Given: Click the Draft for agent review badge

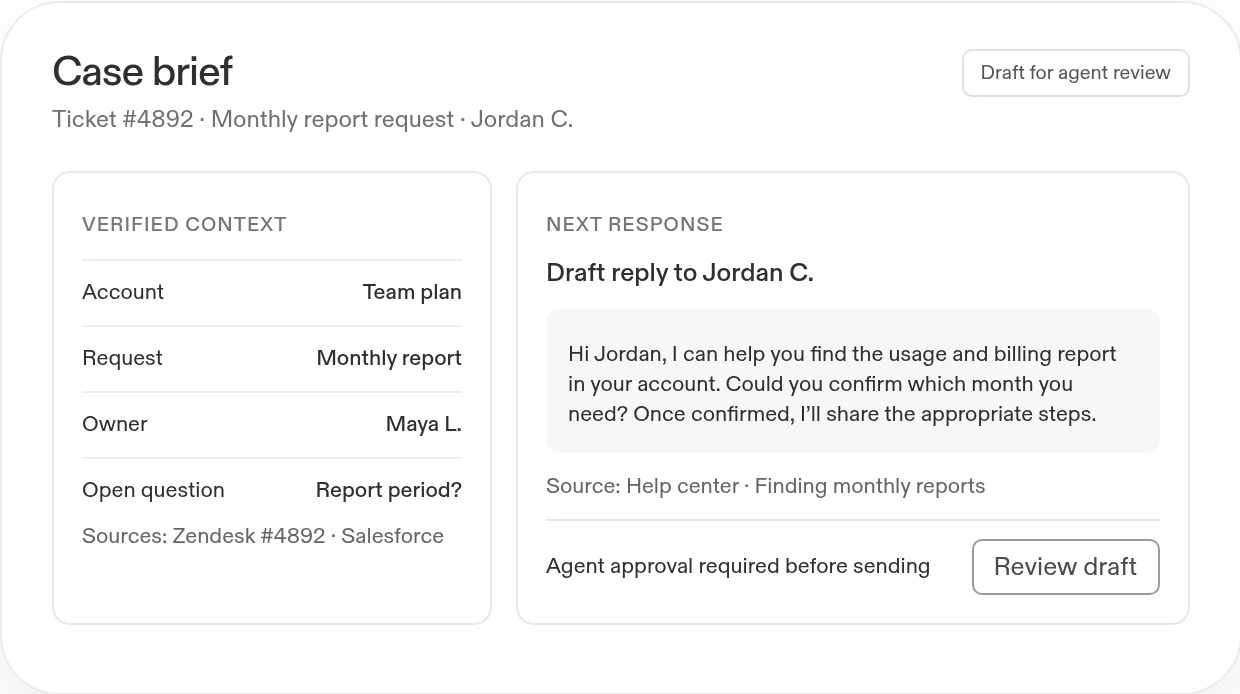Looking at the screenshot, I should [x=1075, y=73].
